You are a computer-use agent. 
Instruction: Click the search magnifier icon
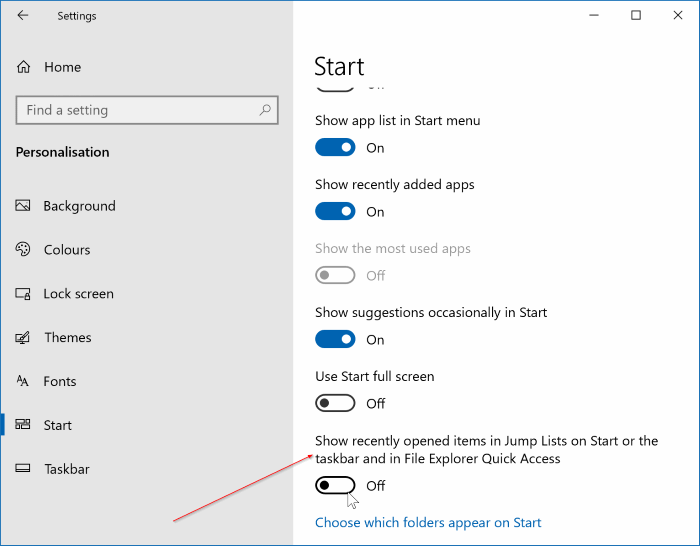point(265,109)
